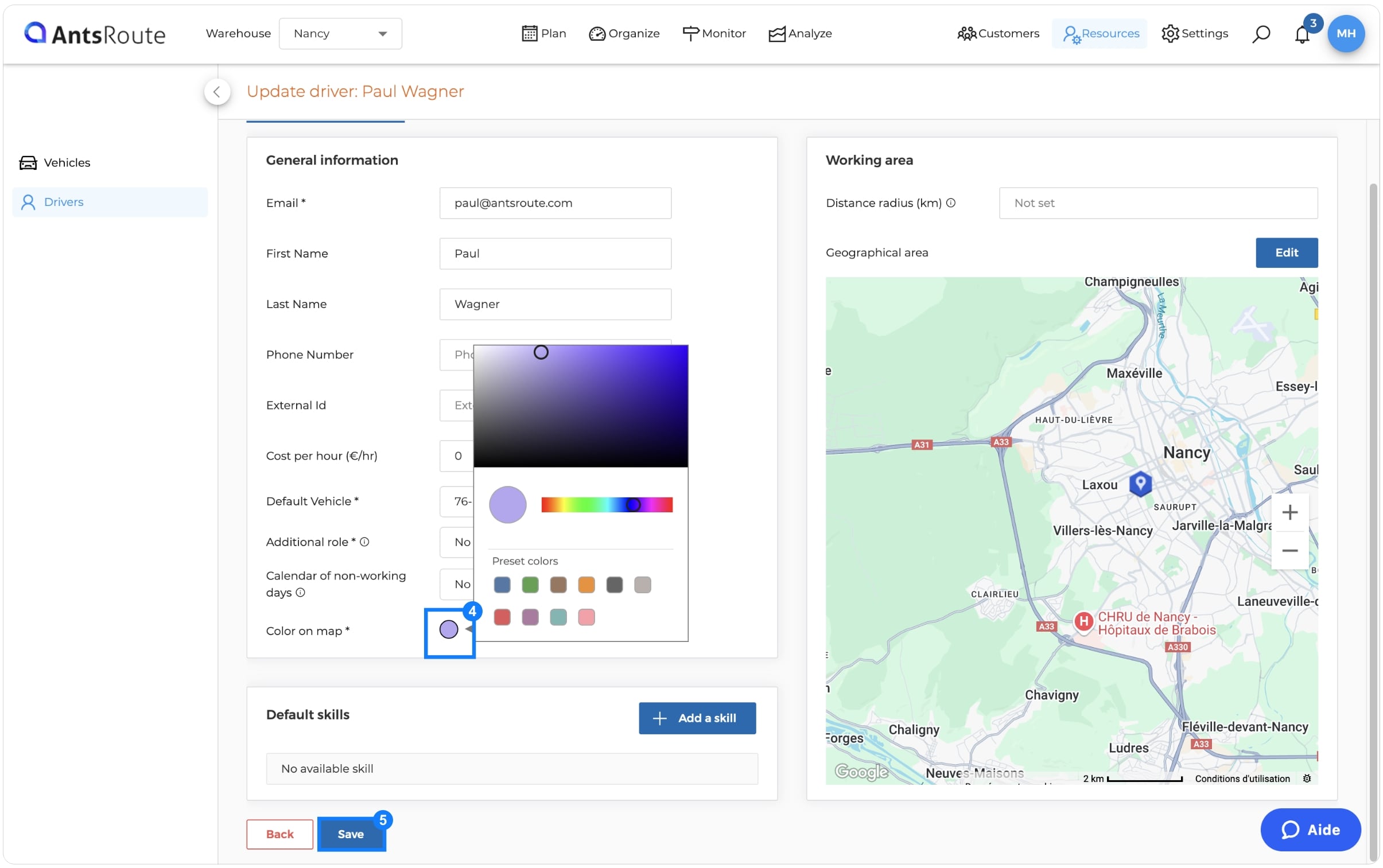Select the dark gray preset color

(x=614, y=585)
